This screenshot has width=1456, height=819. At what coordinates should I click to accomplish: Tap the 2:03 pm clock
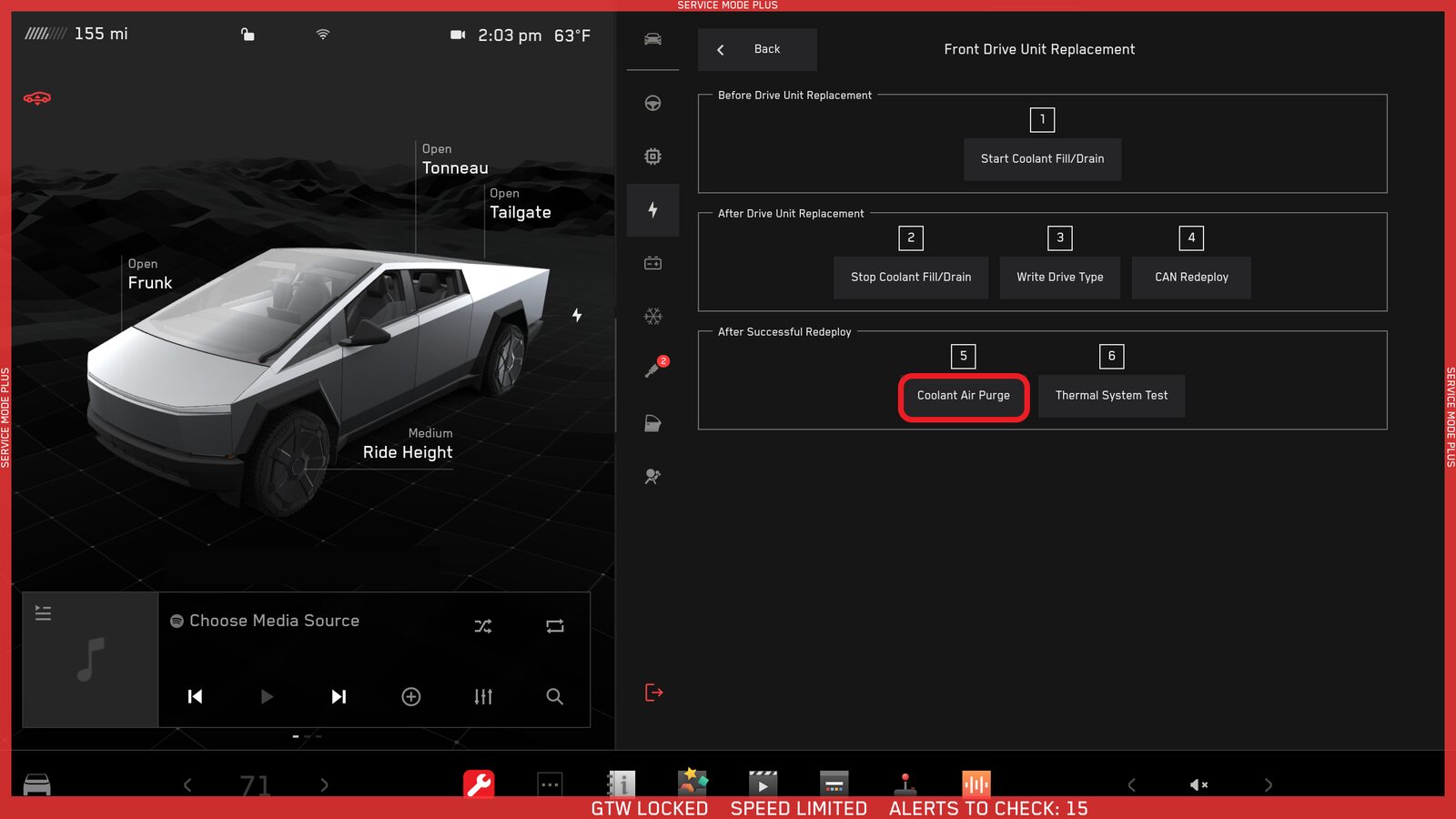[x=510, y=35]
